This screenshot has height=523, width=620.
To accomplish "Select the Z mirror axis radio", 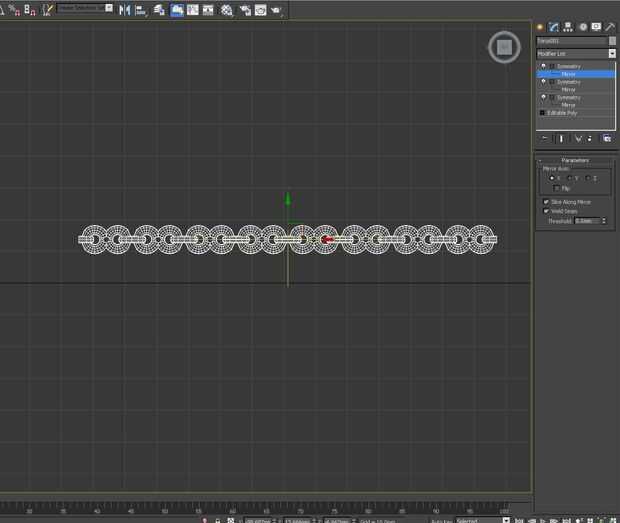I will click(x=588, y=178).
